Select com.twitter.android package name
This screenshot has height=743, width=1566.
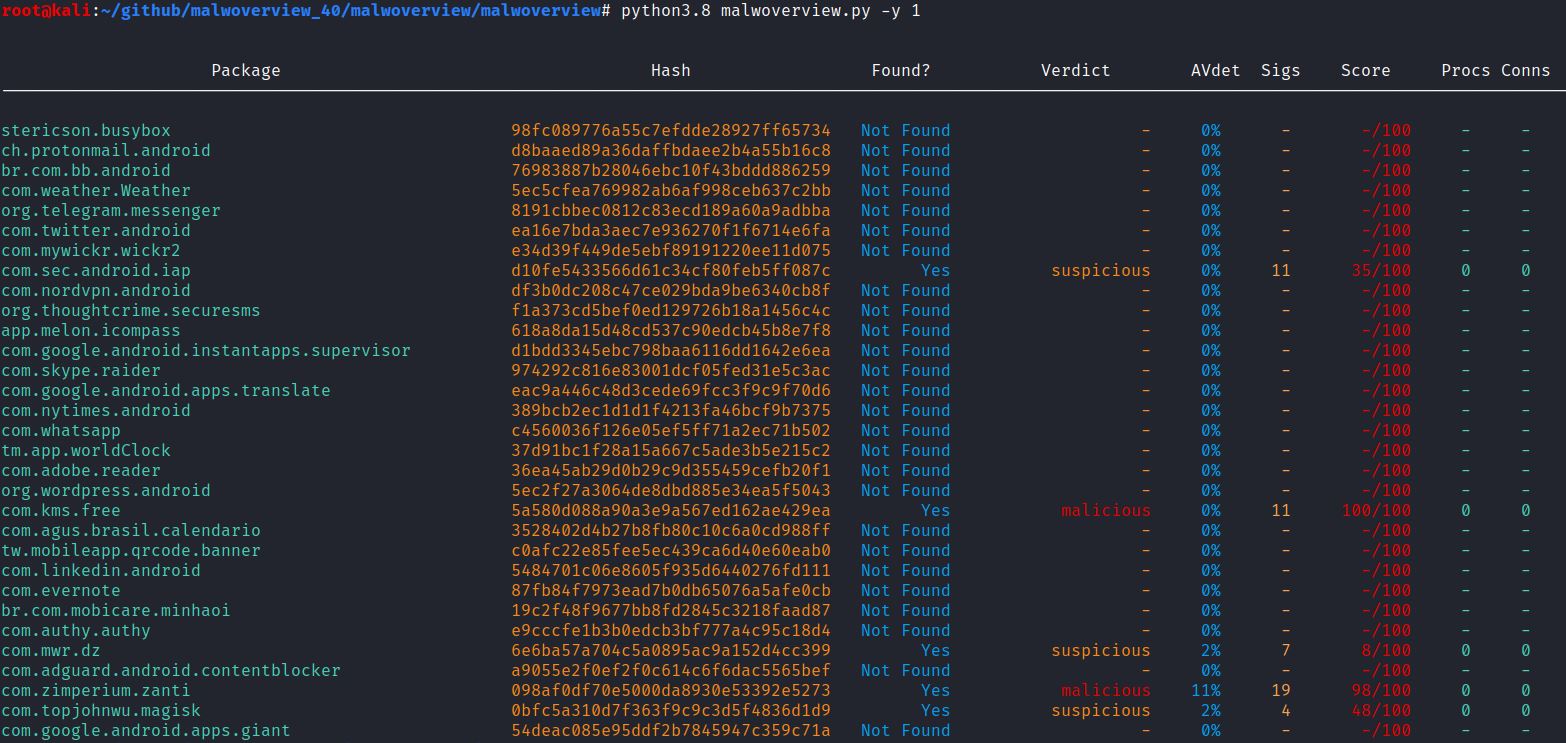click(96, 230)
